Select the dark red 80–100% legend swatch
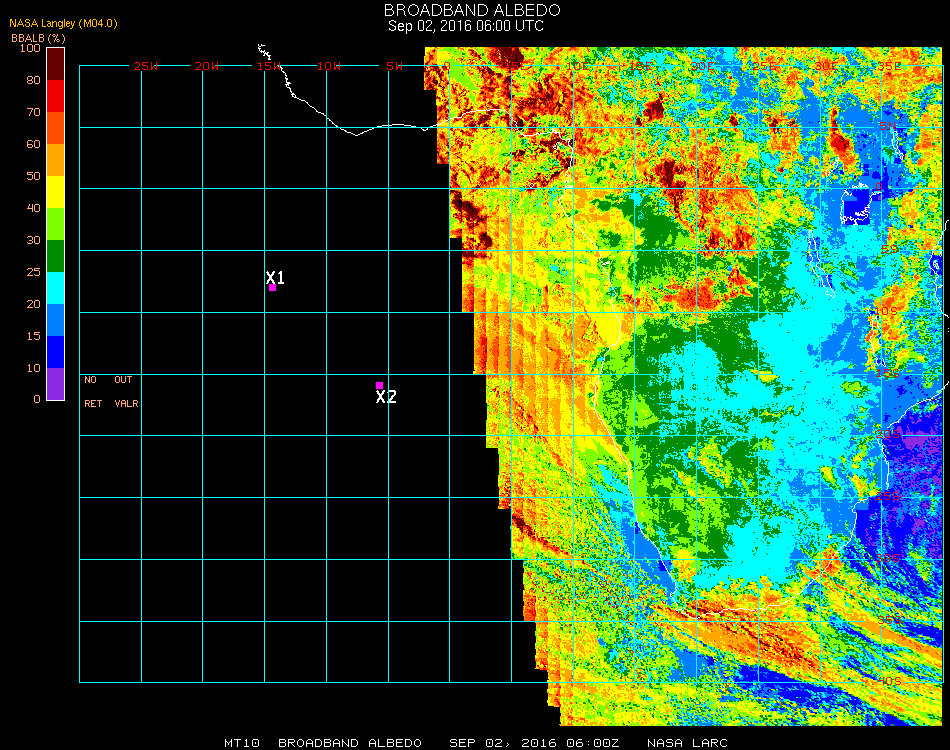 56,63
